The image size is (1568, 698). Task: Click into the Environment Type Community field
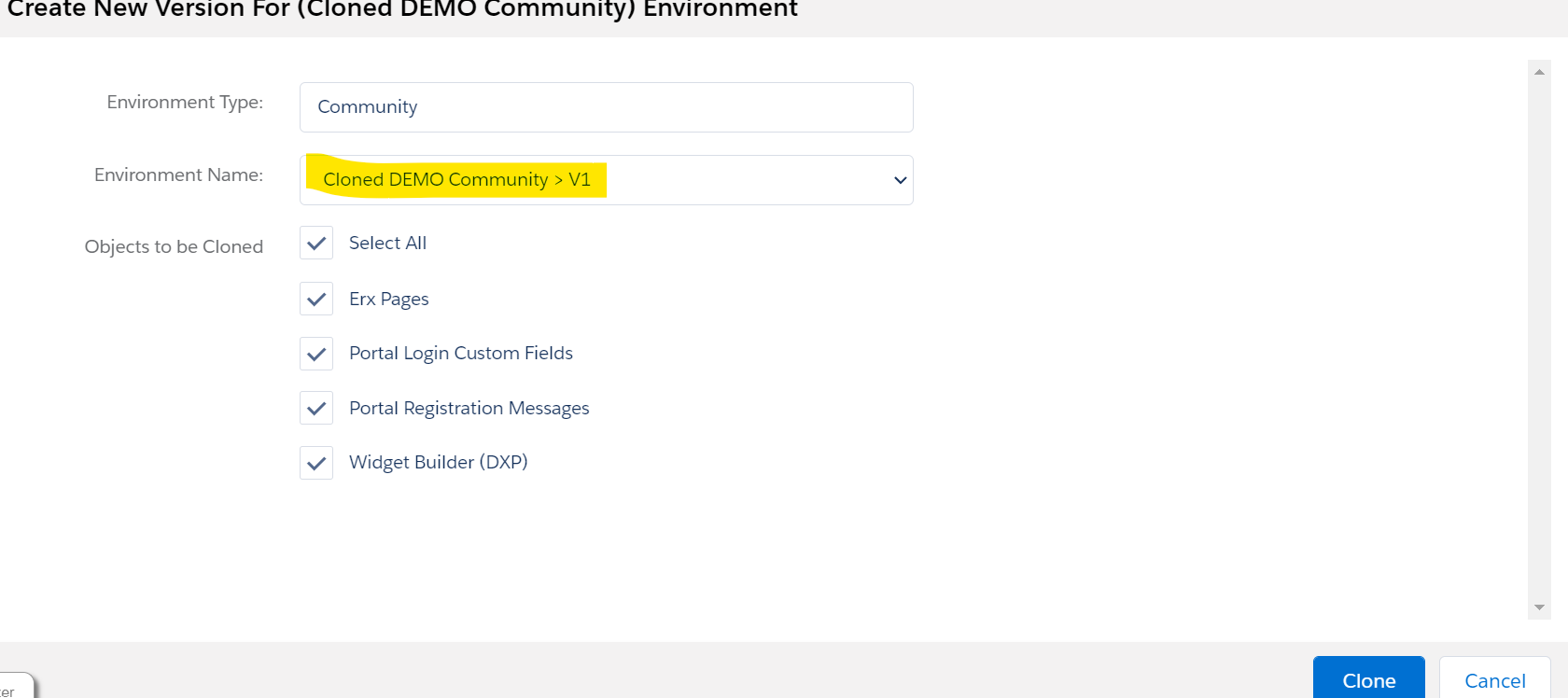(605, 107)
